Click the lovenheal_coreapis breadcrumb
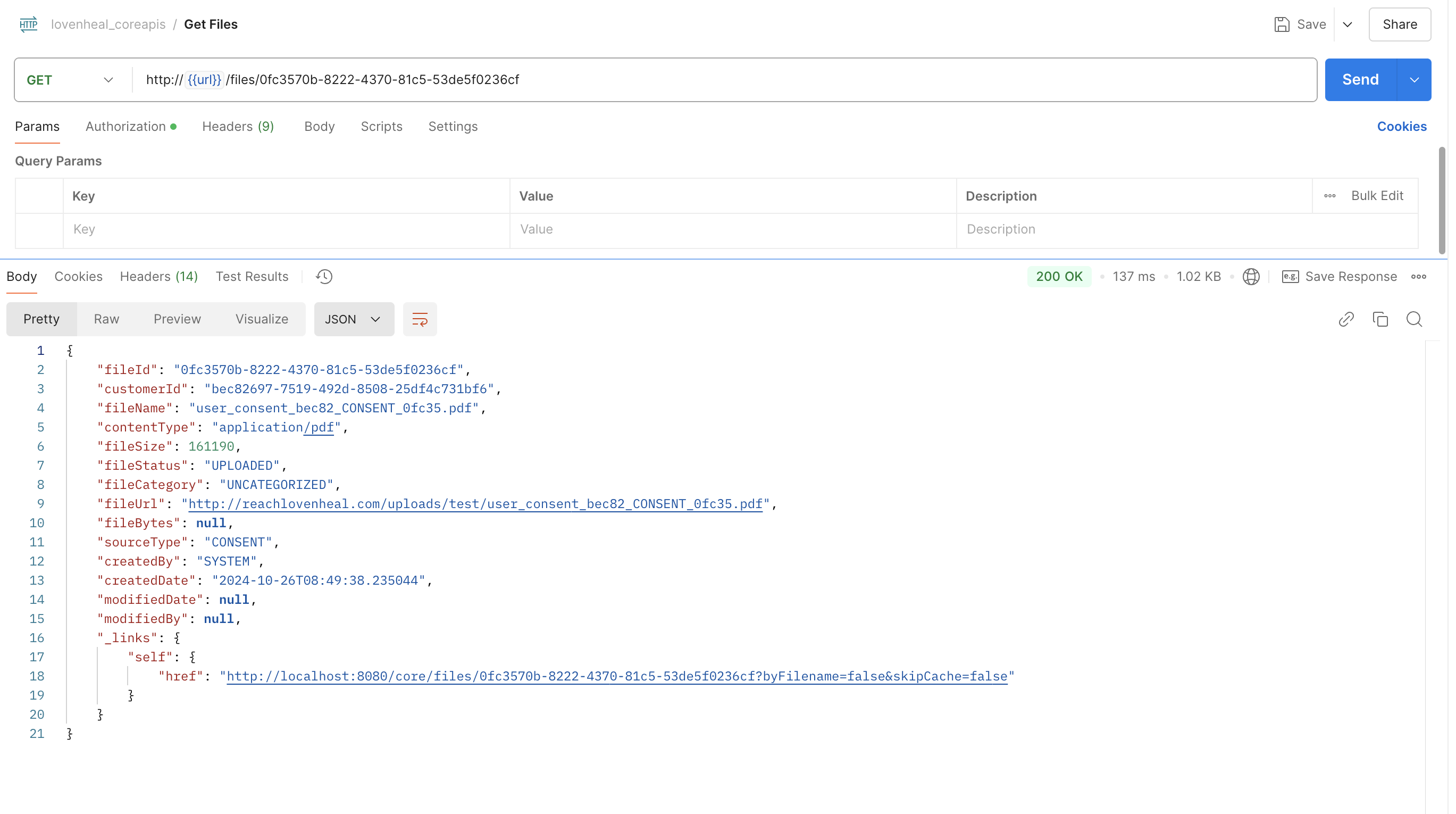The width and height of the screenshot is (1456, 814). click(108, 24)
